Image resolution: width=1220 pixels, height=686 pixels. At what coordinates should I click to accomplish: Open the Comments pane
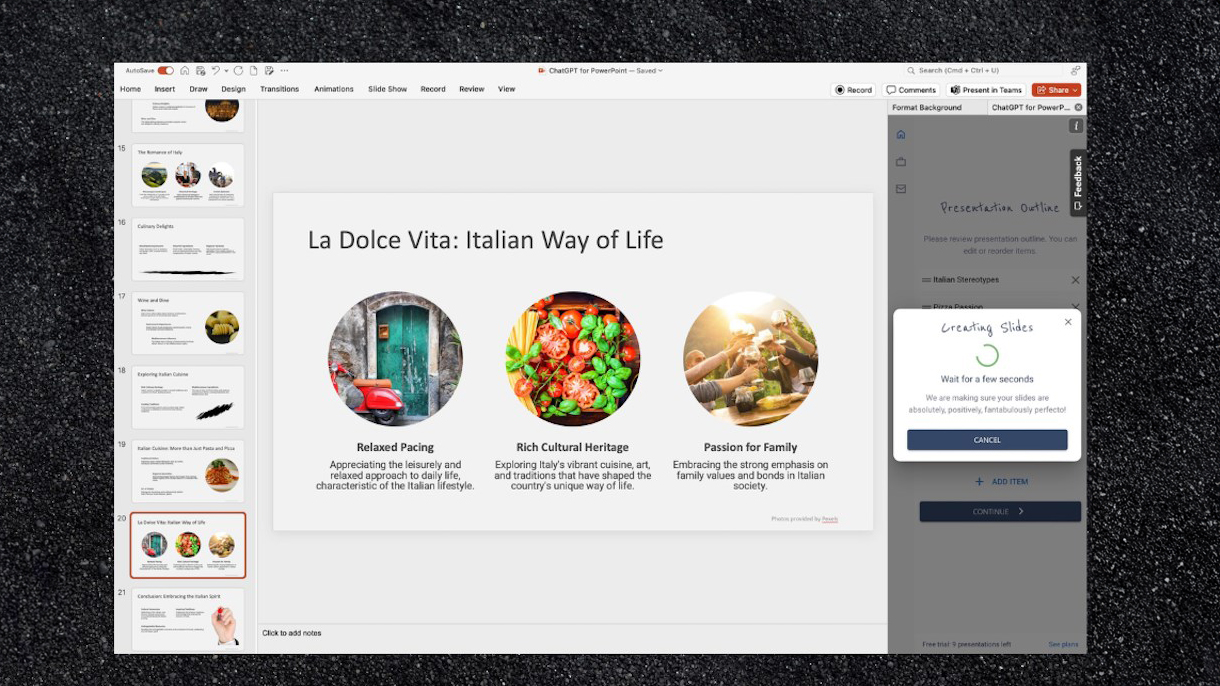[911, 90]
